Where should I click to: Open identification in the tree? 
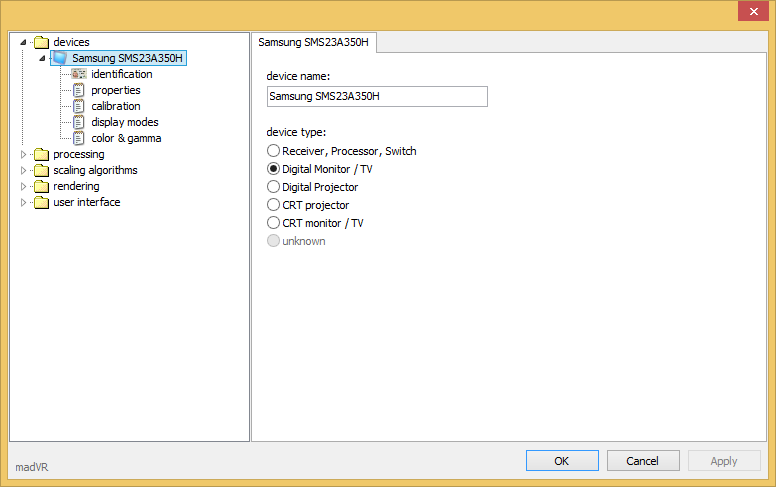coord(122,74)
